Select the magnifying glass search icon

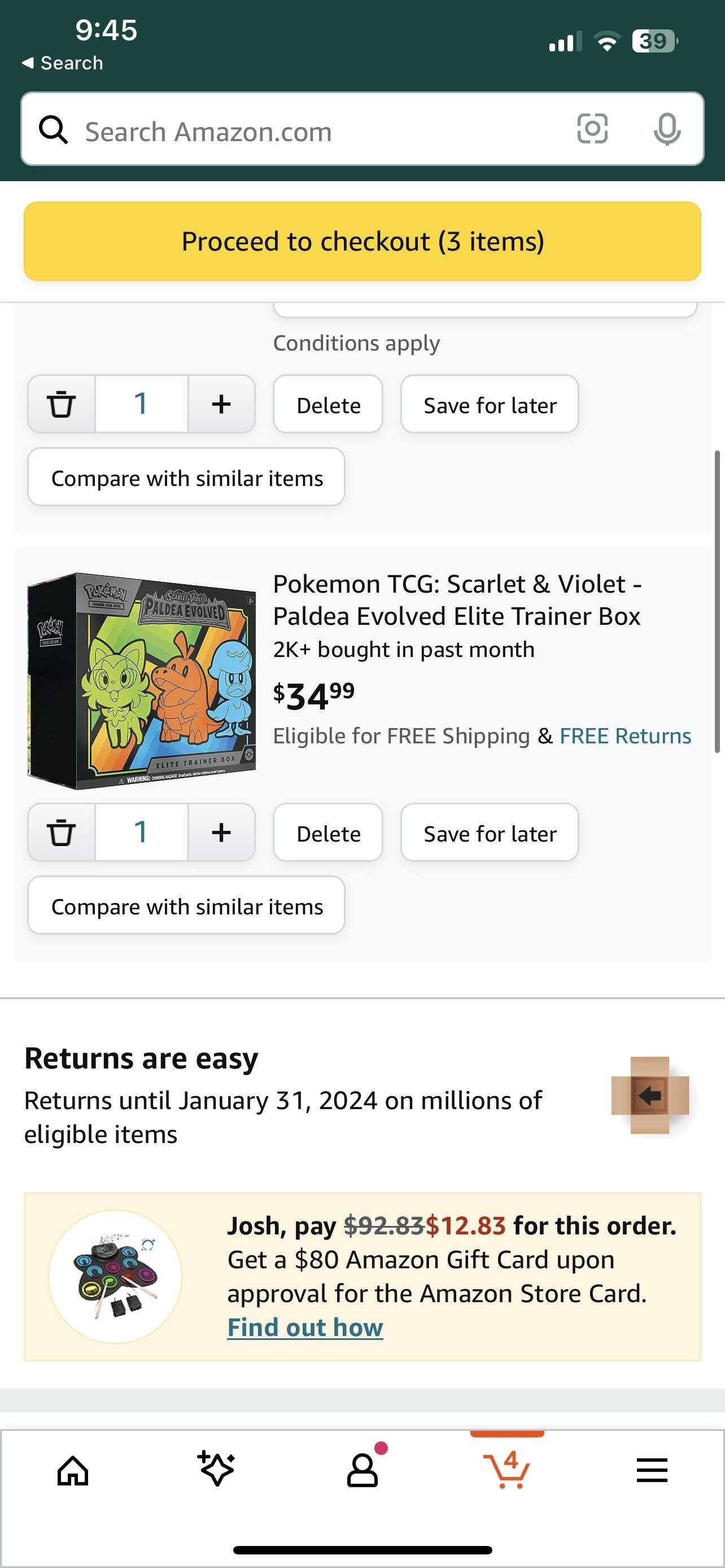pyautogui.click(x=54, y=129)
